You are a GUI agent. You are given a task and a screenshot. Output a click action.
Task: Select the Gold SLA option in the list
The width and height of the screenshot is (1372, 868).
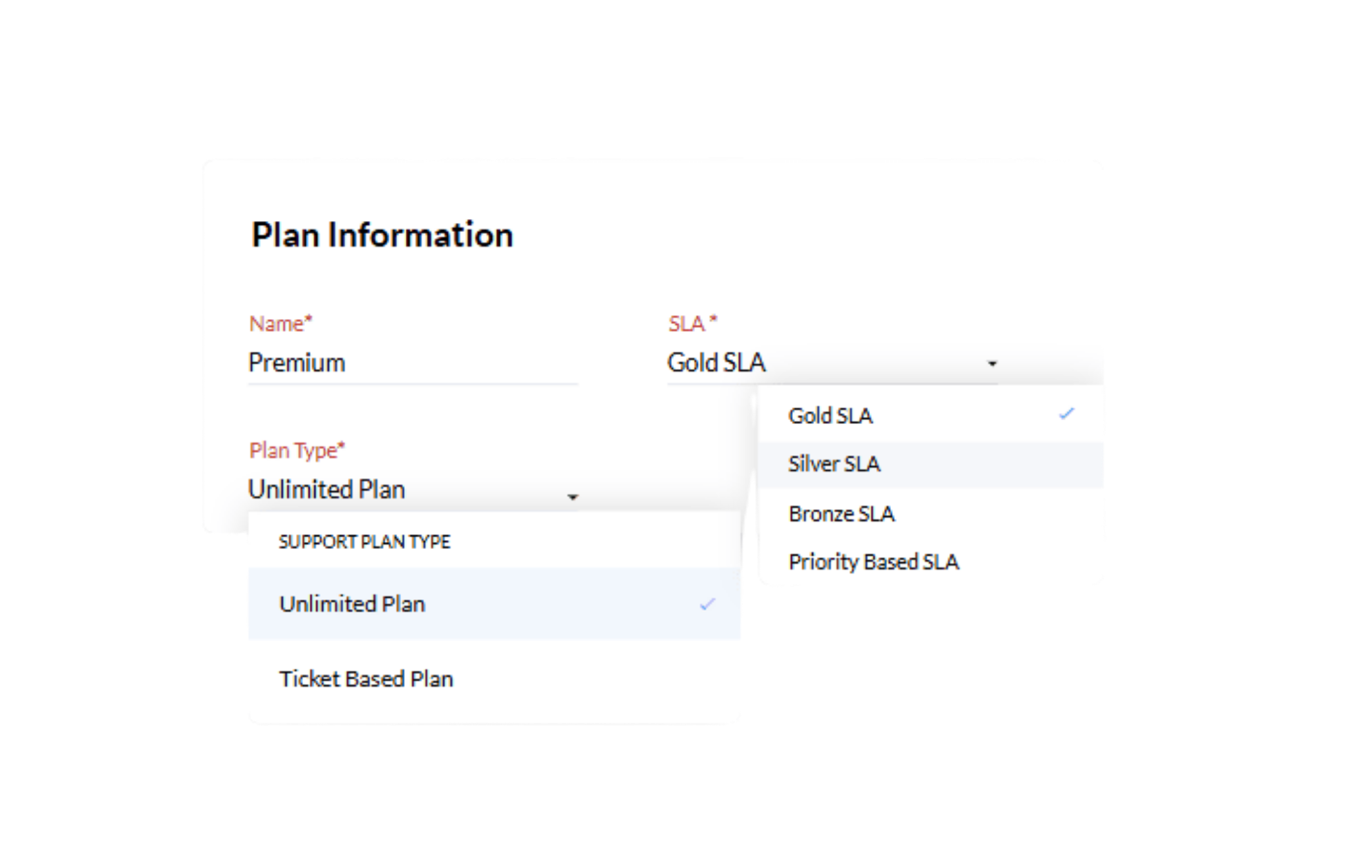pos(830,416)
